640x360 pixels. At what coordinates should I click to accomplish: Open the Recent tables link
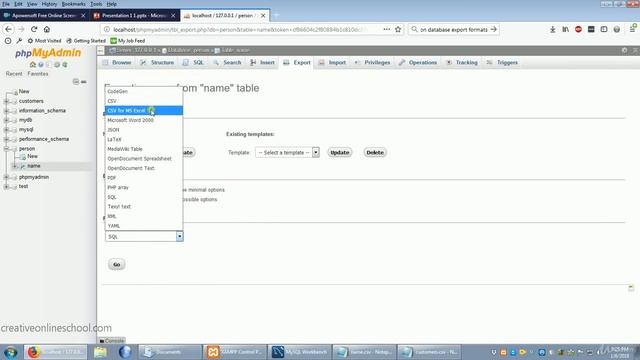tap(14, 74)
